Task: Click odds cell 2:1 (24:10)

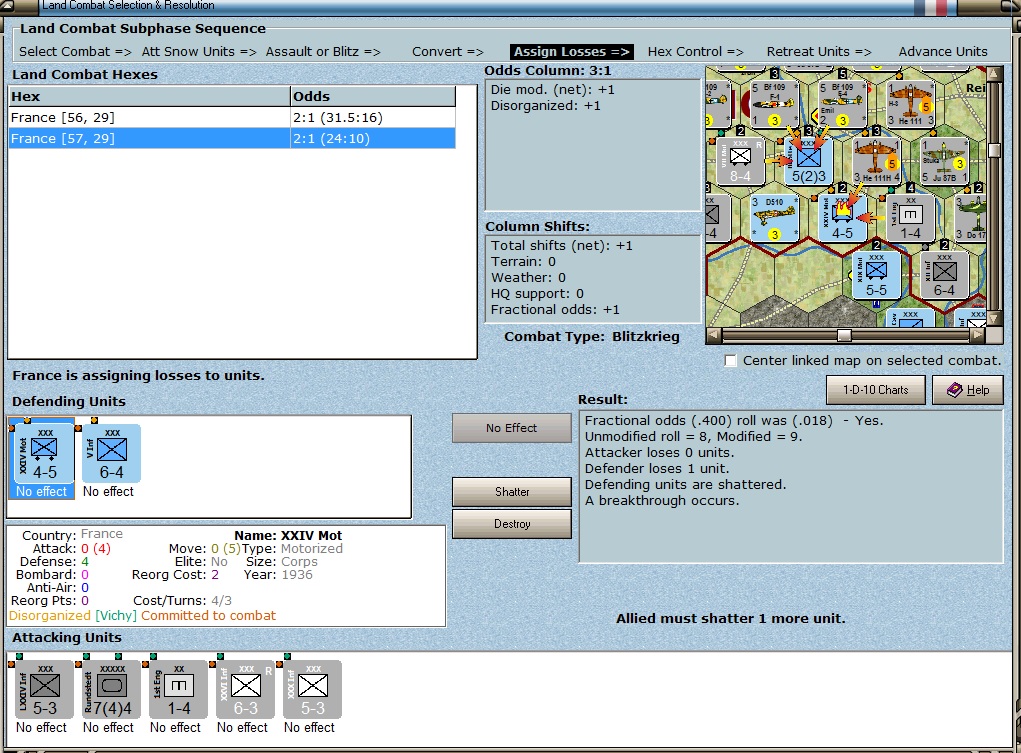Action: click(x=372, y=138)
